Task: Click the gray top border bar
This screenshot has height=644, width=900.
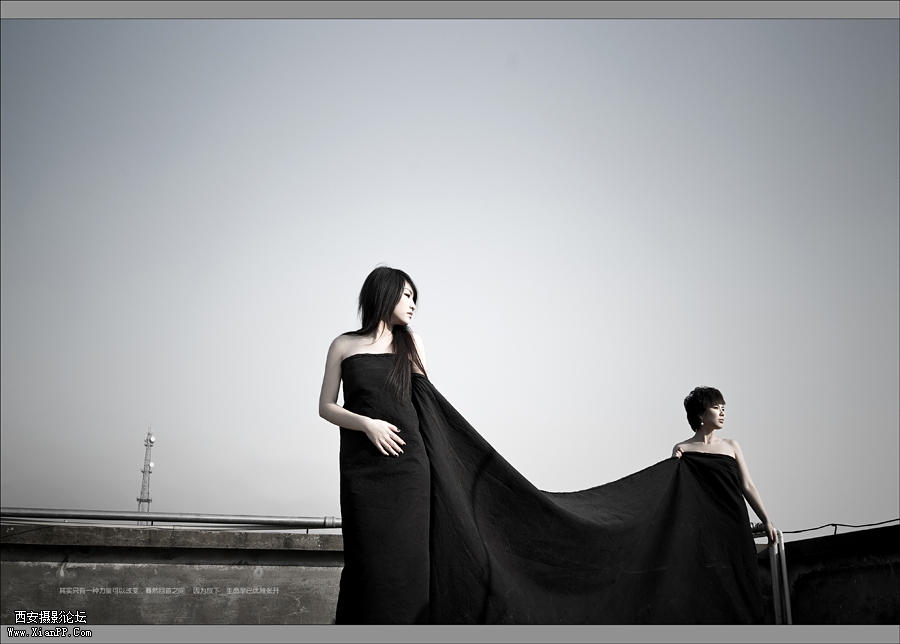Action: (x=450, y=9)
